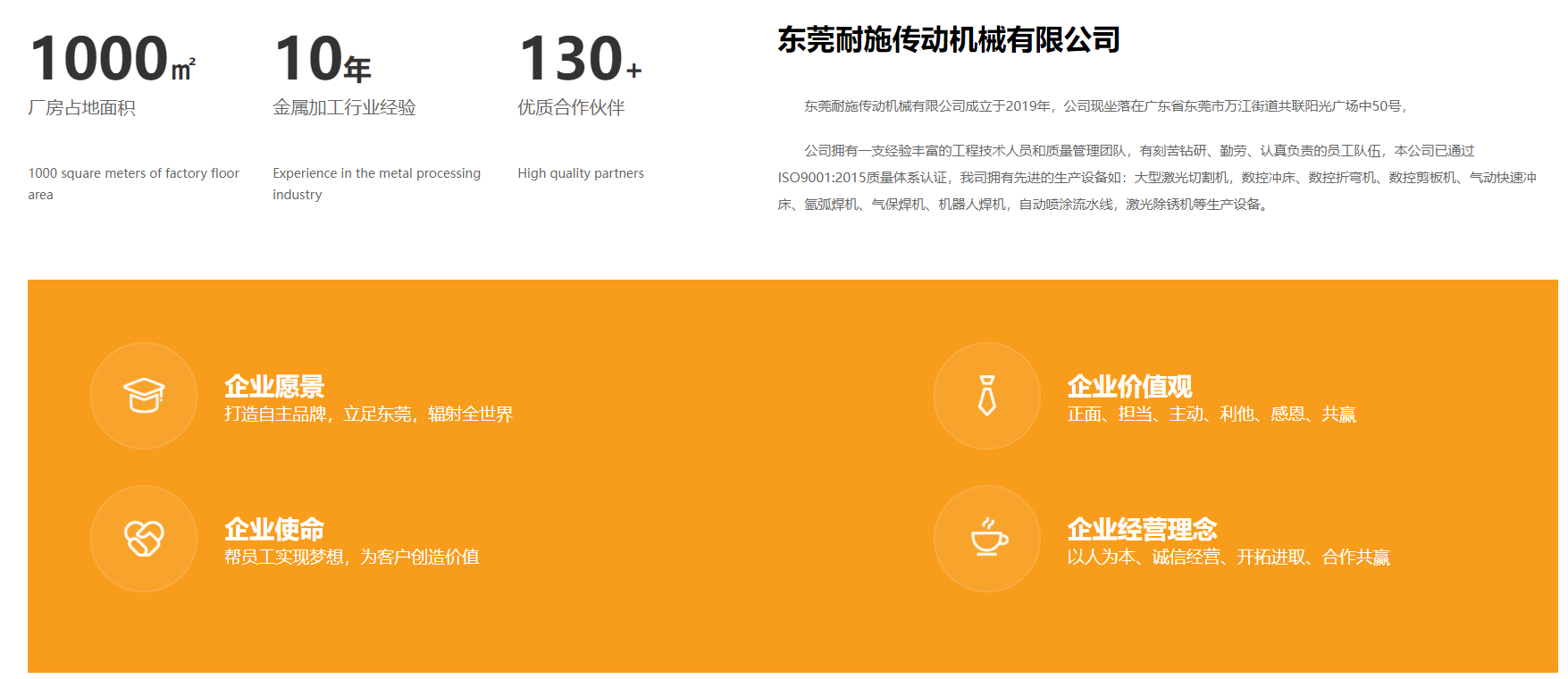The width and height of the screenshot is (1568, 679).
Task: Click the paragraph line starting ISO9001:2015质量体系认证
Action: (1157, 178)
